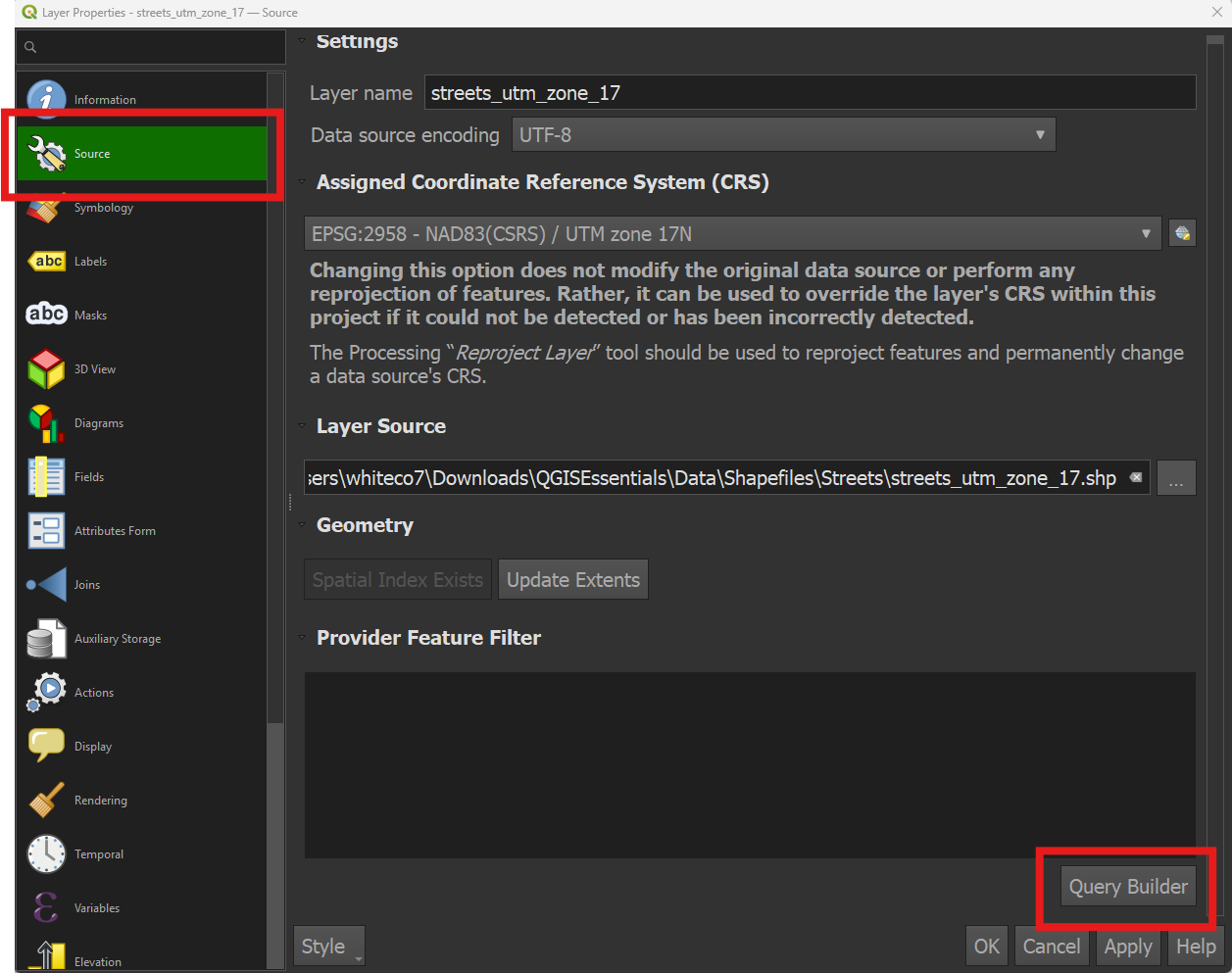This screenshot has width=1232, height=973.
Task: Open the Auxiliary Storage database icon
Action: click(x=46, y=638)
